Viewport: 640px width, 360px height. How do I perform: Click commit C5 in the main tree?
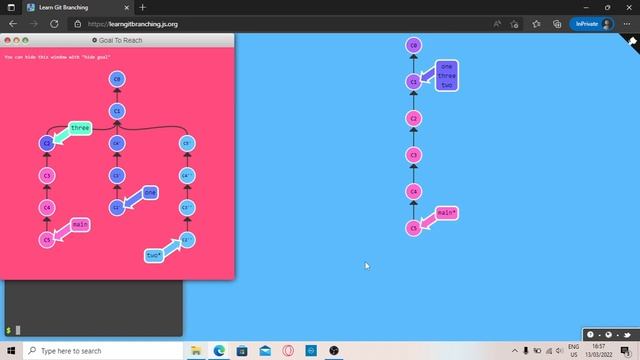413,228
